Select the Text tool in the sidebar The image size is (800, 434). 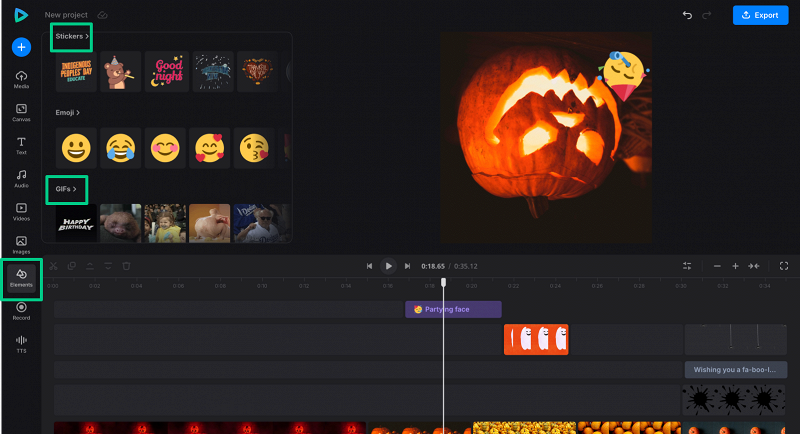click(x=21, y=145)
